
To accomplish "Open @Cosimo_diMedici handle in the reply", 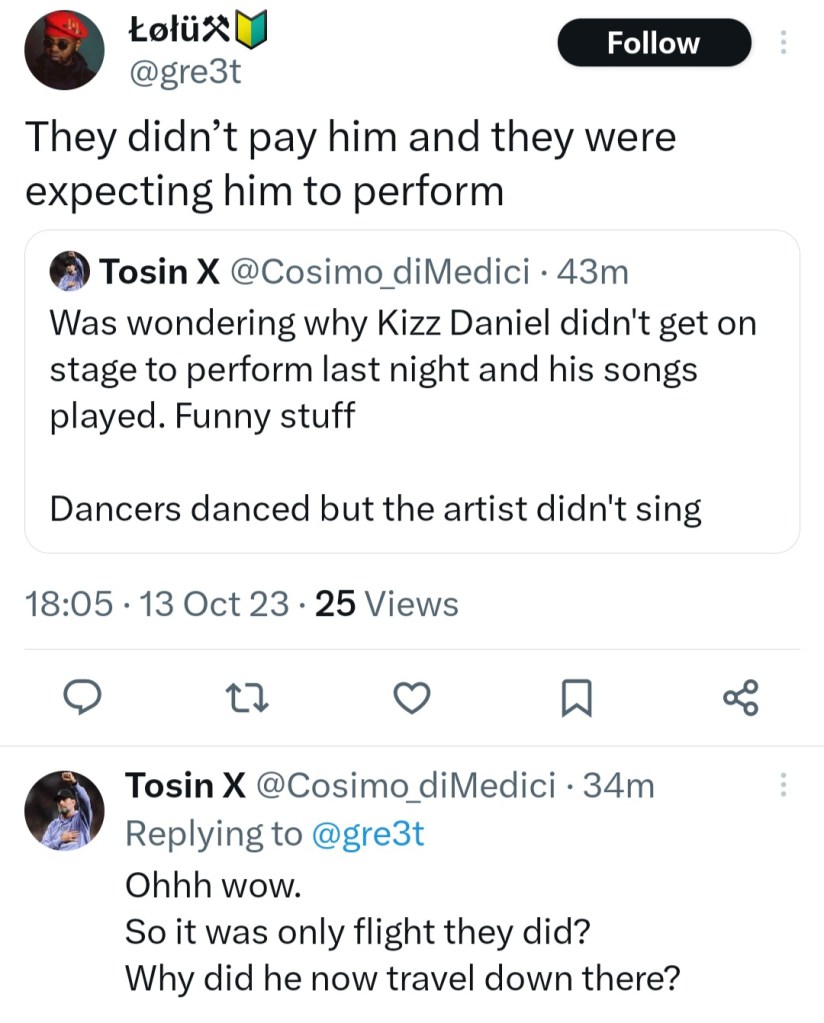I will (x=406, y=786).
